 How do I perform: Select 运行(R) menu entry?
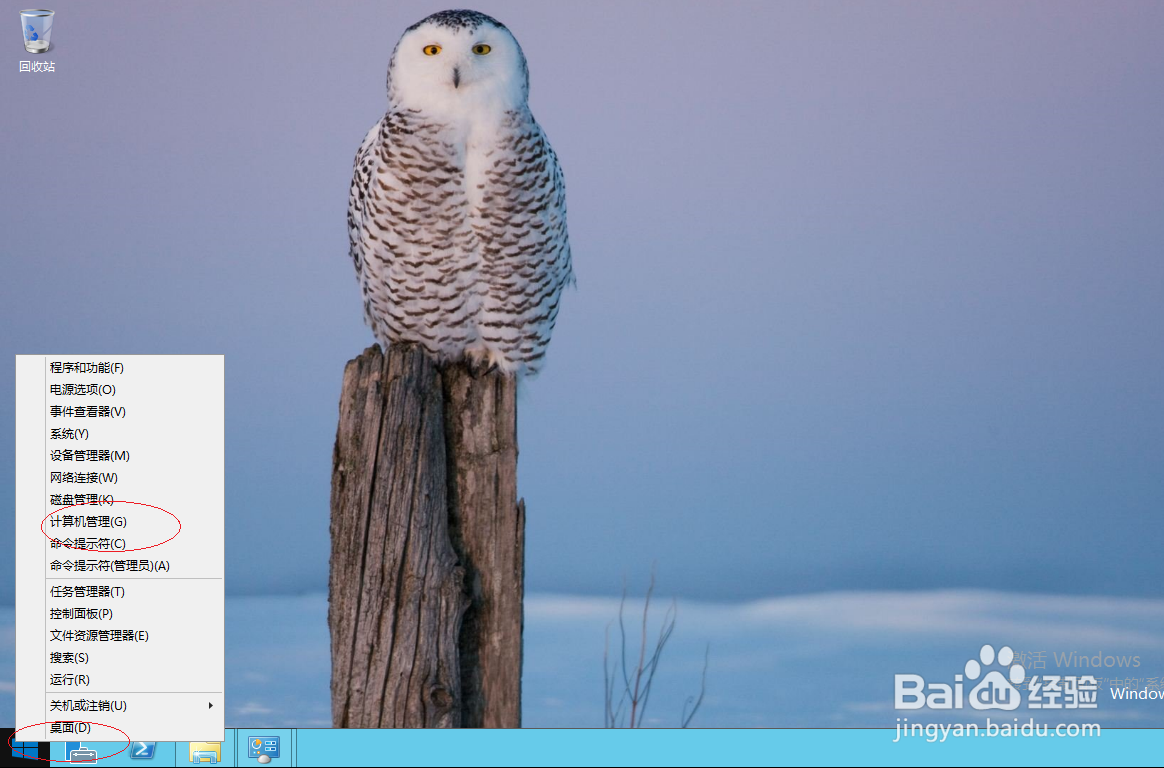[120, 680]
